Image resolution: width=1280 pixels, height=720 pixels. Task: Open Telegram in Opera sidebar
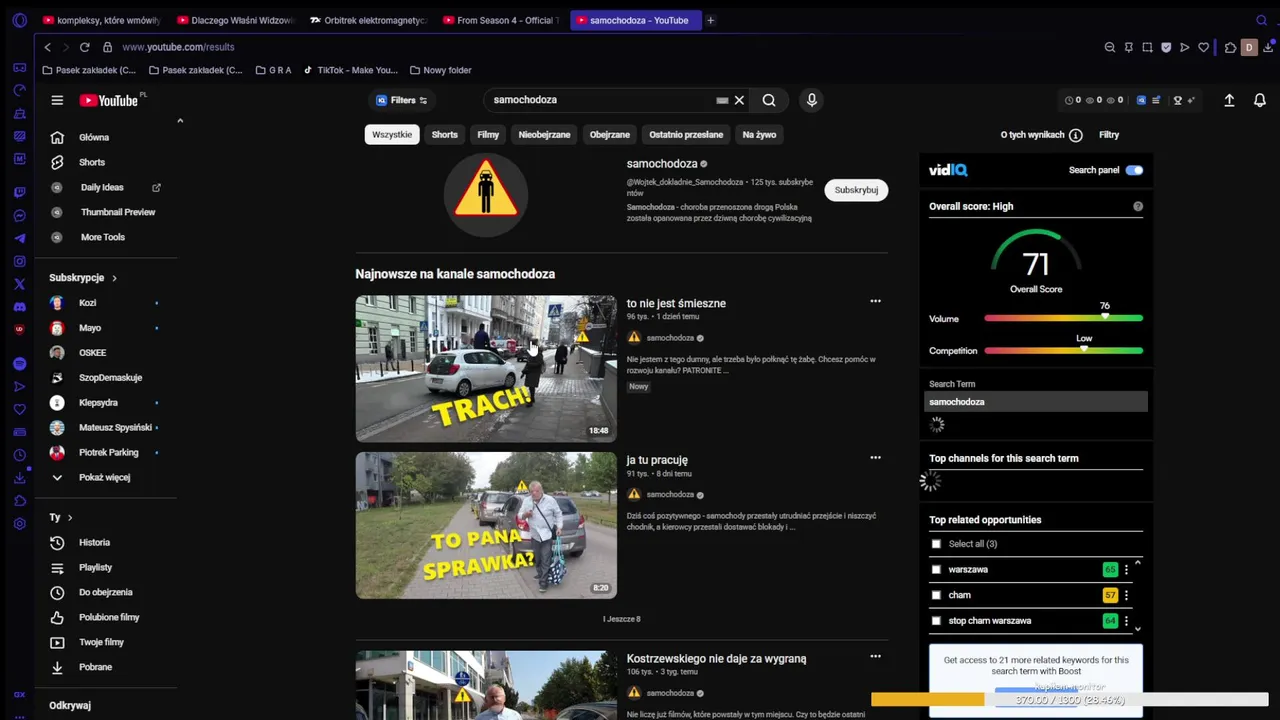tap(19, 238)
